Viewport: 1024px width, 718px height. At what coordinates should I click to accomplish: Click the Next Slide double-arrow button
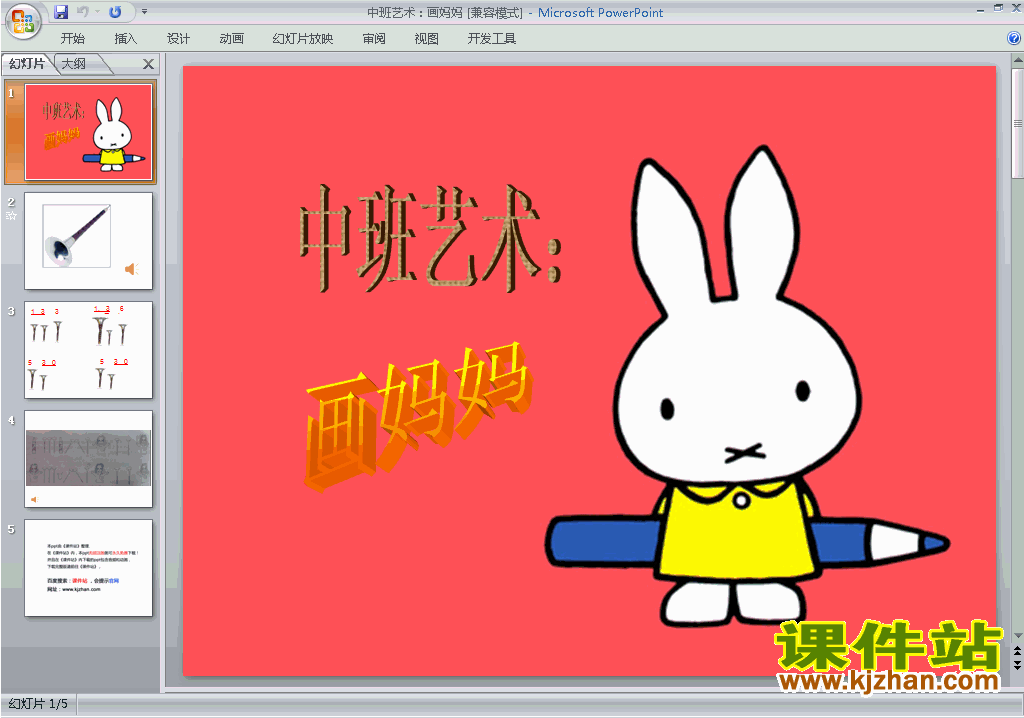(x=1017, y=664)
